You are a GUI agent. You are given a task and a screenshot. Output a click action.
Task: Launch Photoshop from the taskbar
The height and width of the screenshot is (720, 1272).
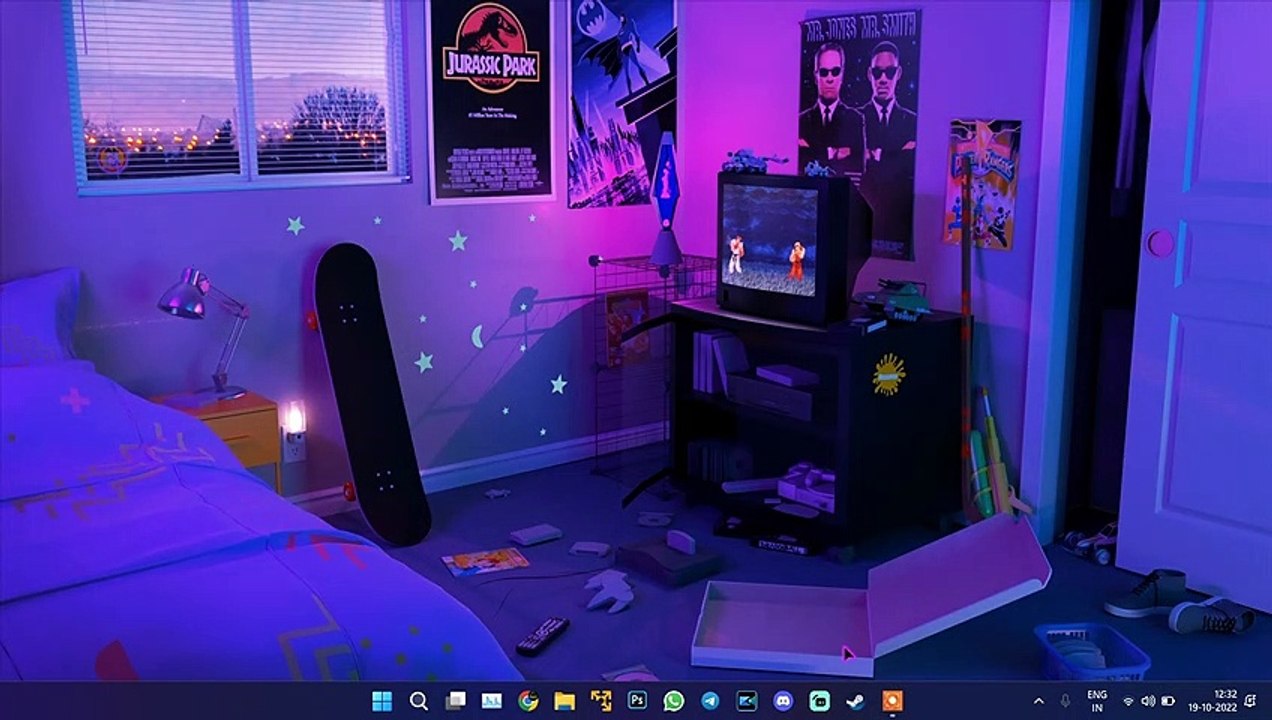click(x=637, y=701)
